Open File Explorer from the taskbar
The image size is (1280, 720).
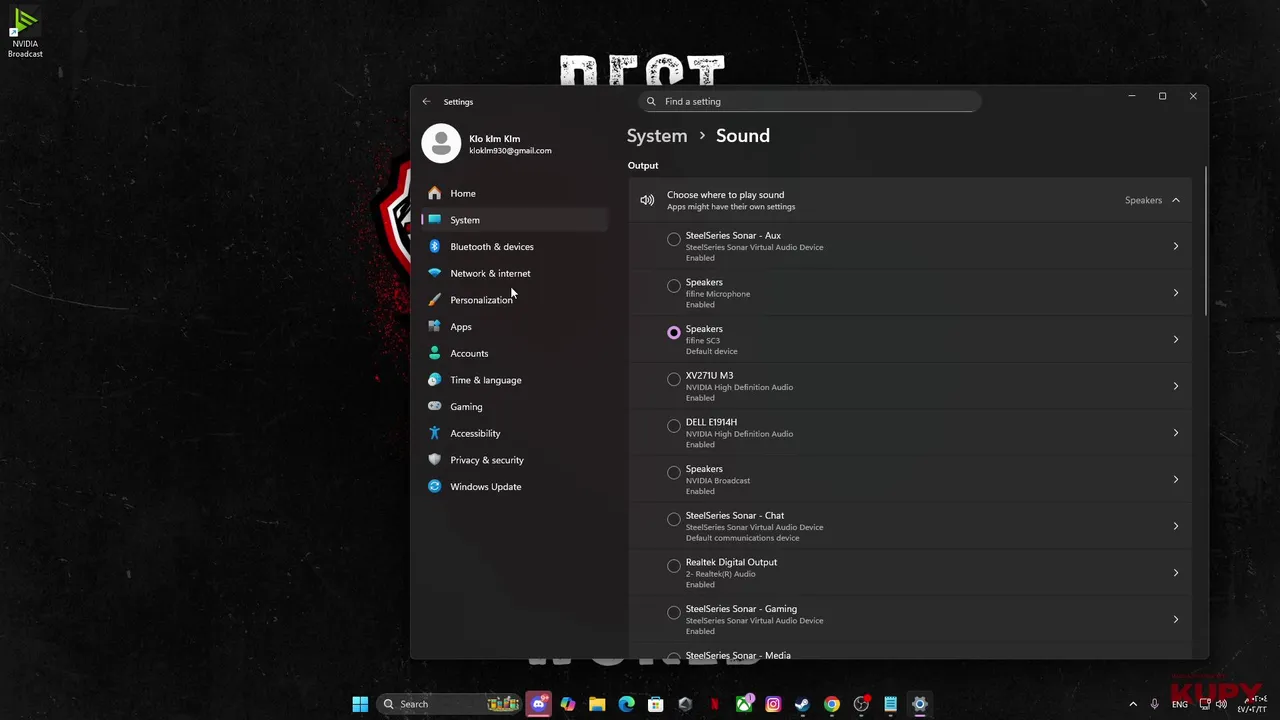tap(597, 704)
